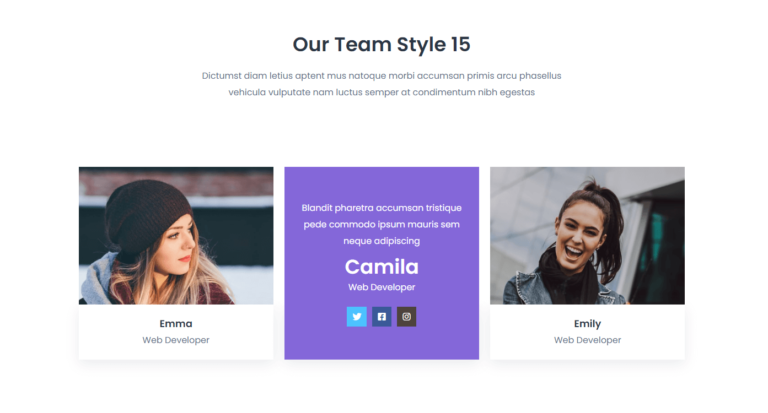The image size is (768, 413).
Task: Click Web Developer under Emily
Action: tap(587, 340)
